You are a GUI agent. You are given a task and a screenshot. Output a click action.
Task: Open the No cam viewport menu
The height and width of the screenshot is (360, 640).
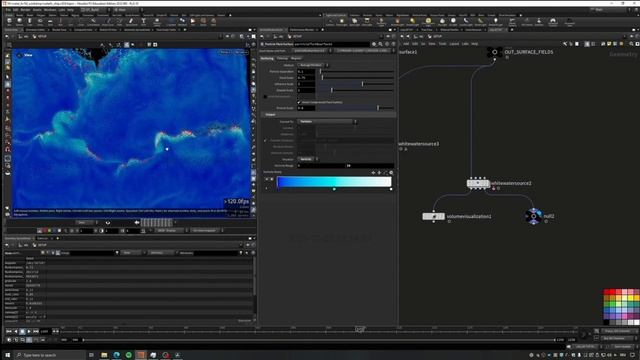pos(241,52)
